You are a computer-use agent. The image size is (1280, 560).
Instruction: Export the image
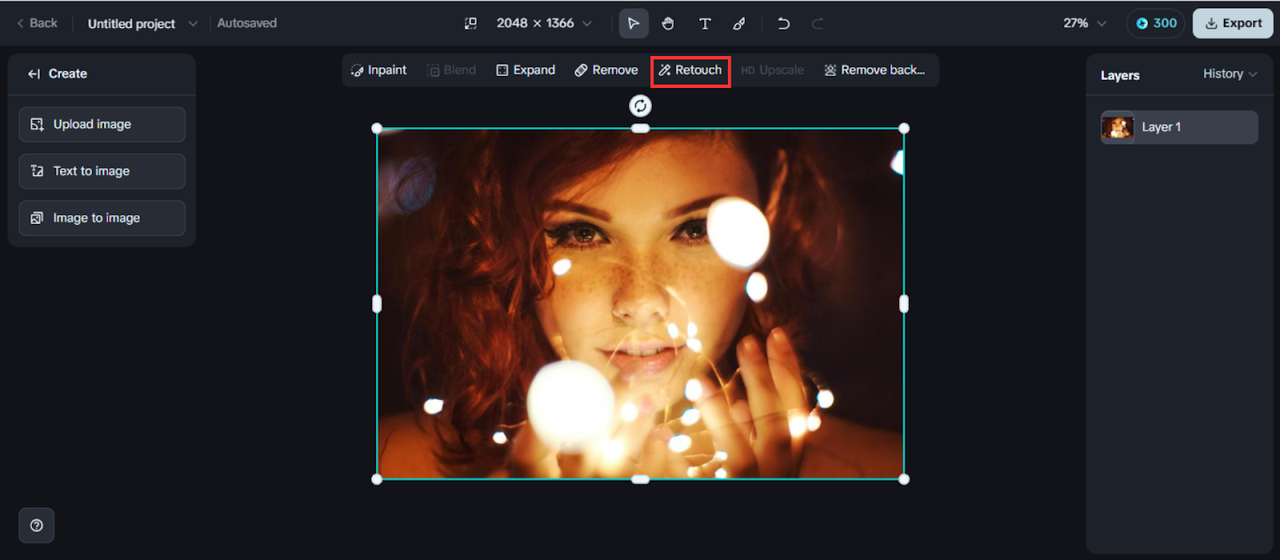point(1232,23)
